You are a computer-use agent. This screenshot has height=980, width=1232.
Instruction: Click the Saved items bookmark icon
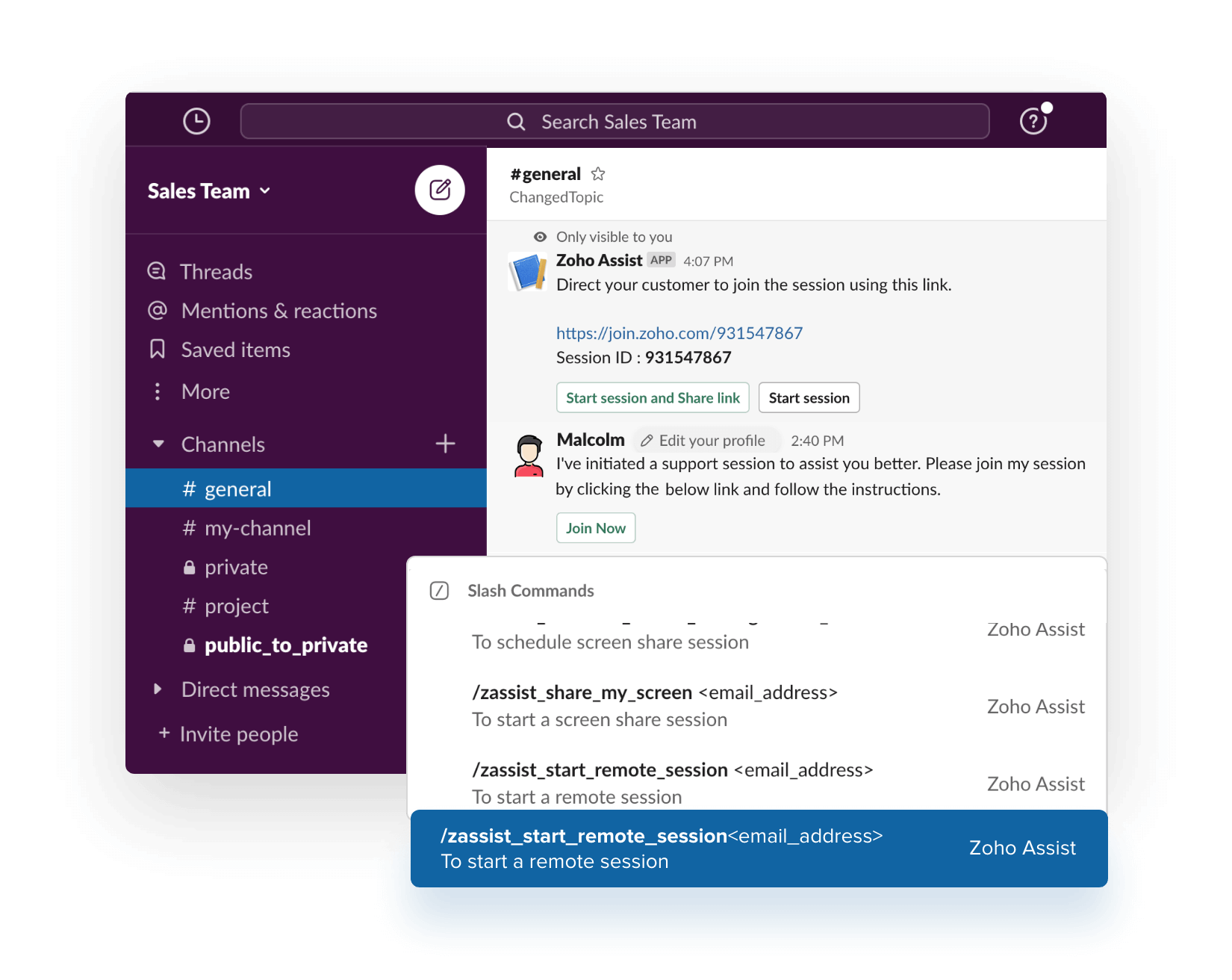pos(157,349)
